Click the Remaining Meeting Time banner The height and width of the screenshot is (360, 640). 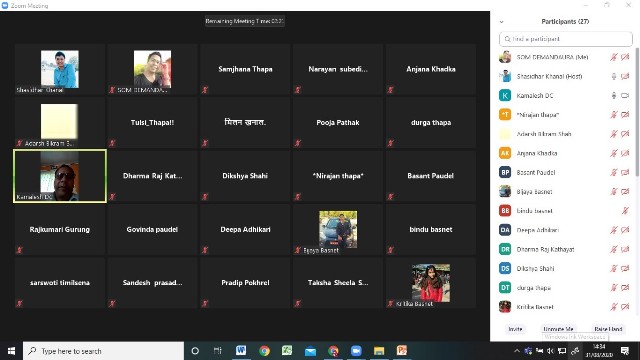pos(245,21)
